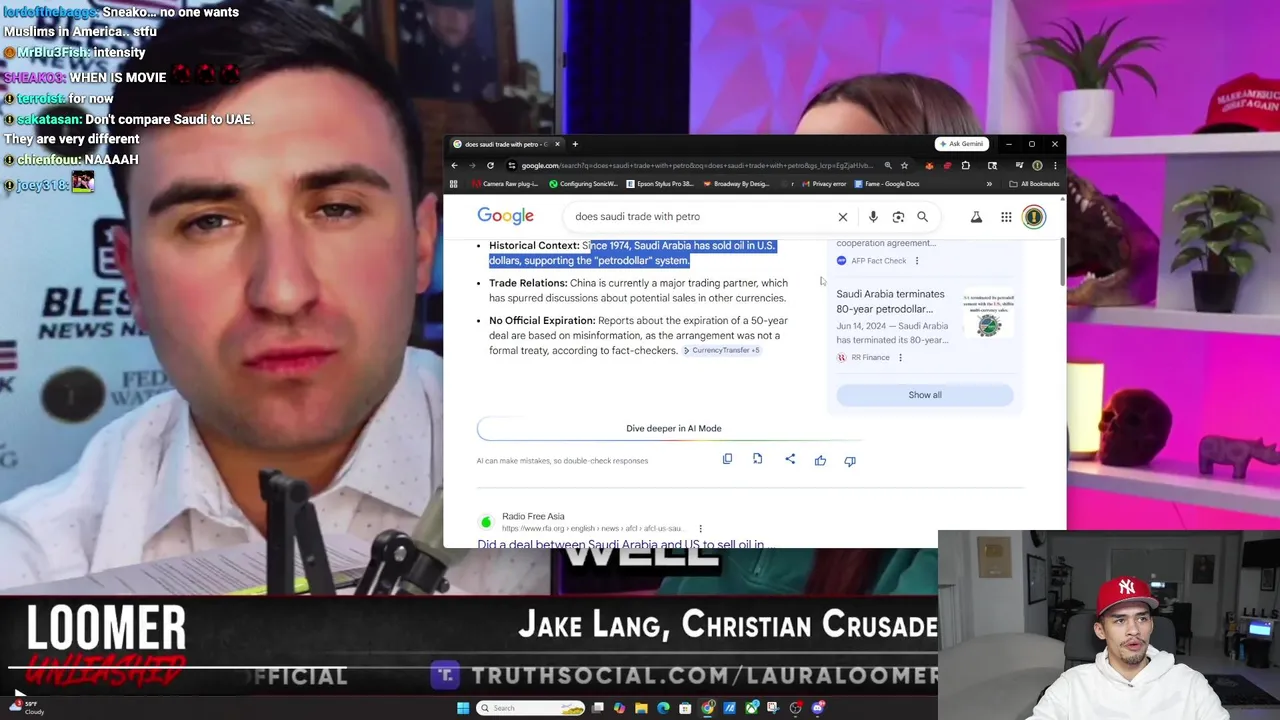Open the Chrome extensions puzzle menu
The width and height of the screenshot is (1280, 720).
[x=965, y=165]
